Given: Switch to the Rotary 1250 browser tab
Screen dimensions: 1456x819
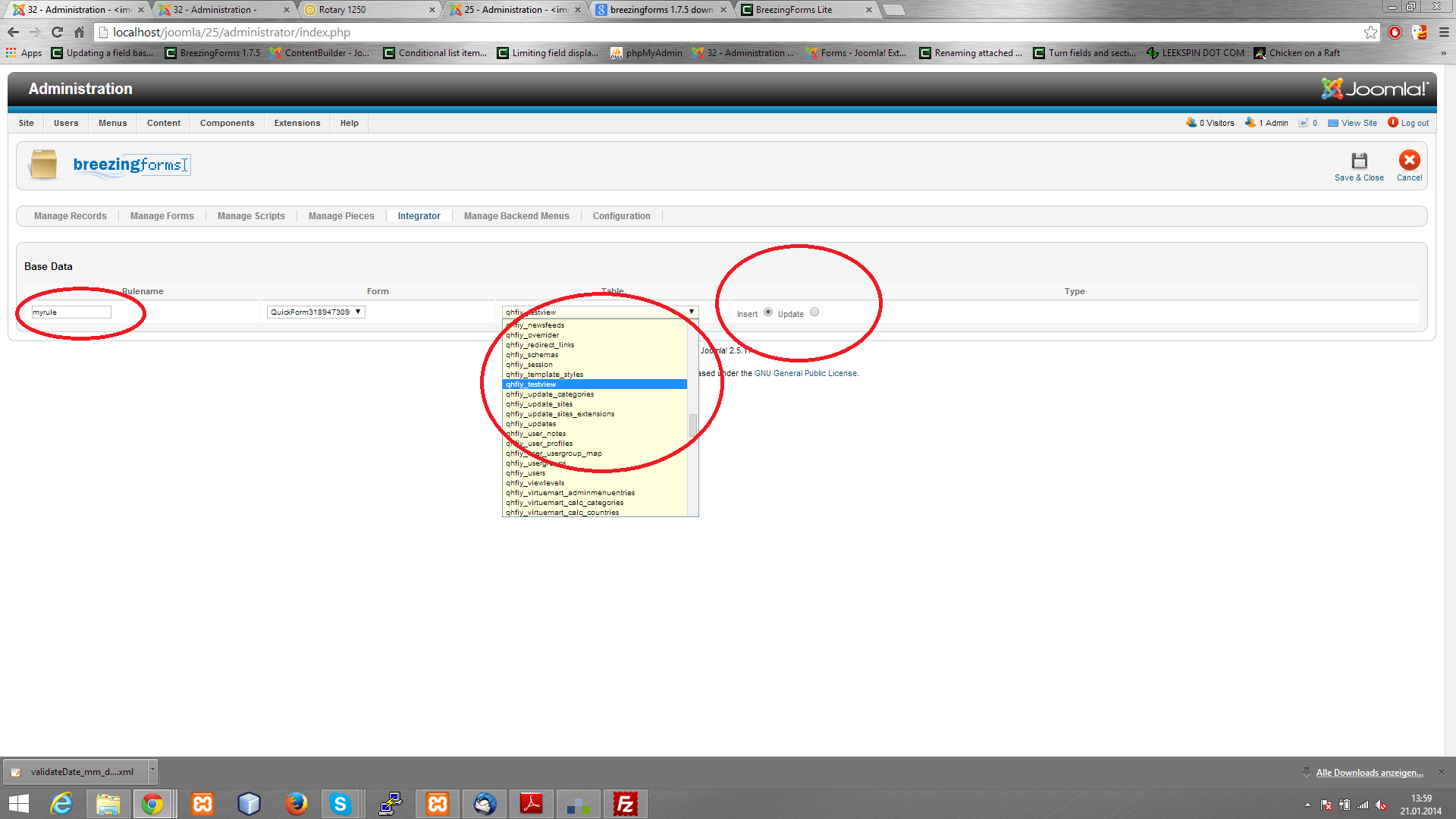Looking at the screenshot, I should point(368,10).
